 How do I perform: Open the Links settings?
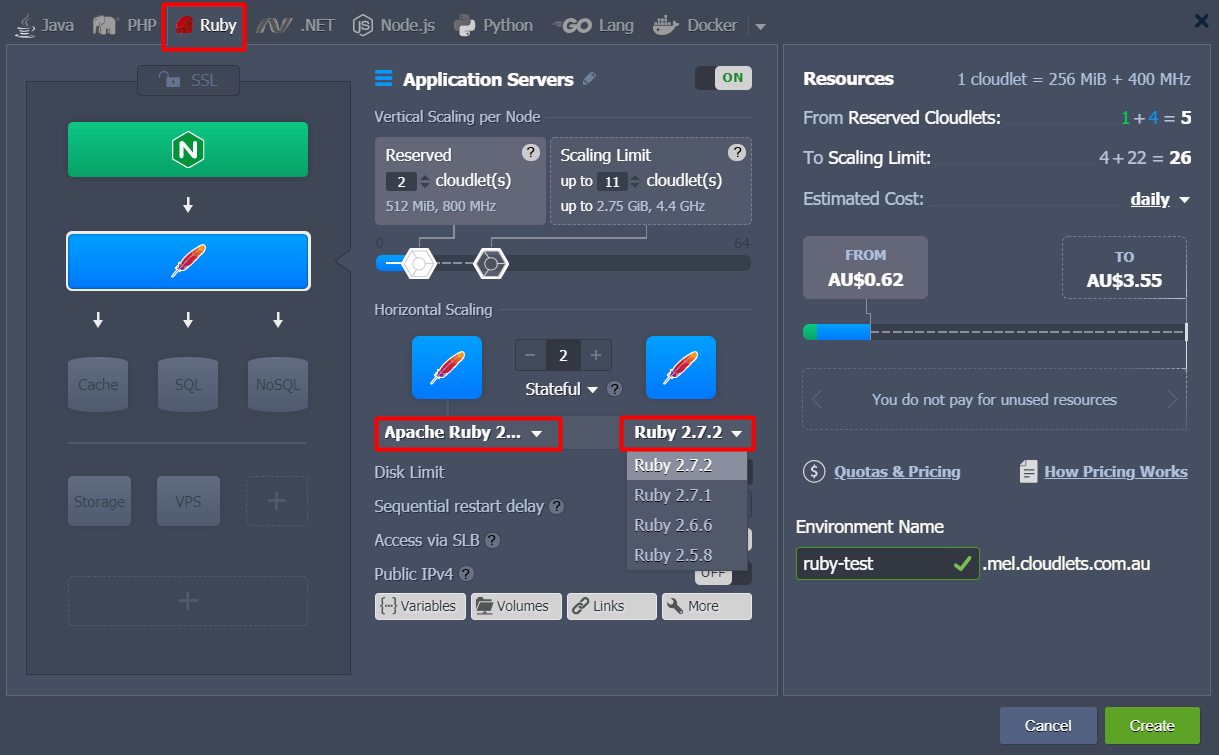tap(612, 606)
